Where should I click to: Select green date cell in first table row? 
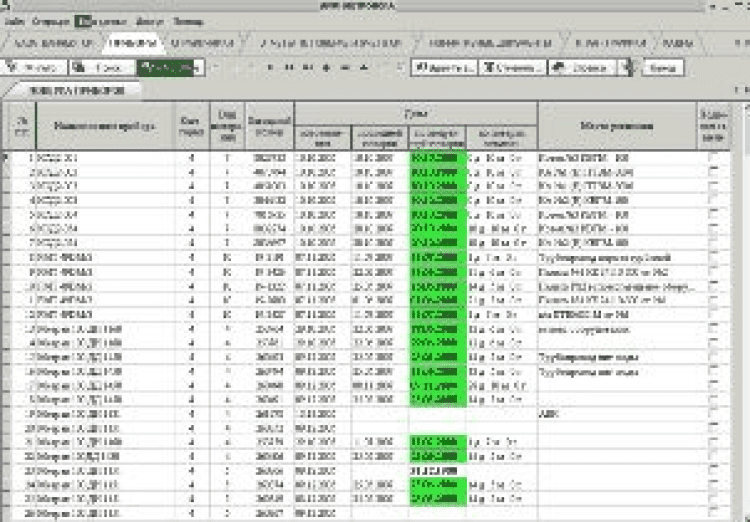pyautogui.click(x=437, y=158)
